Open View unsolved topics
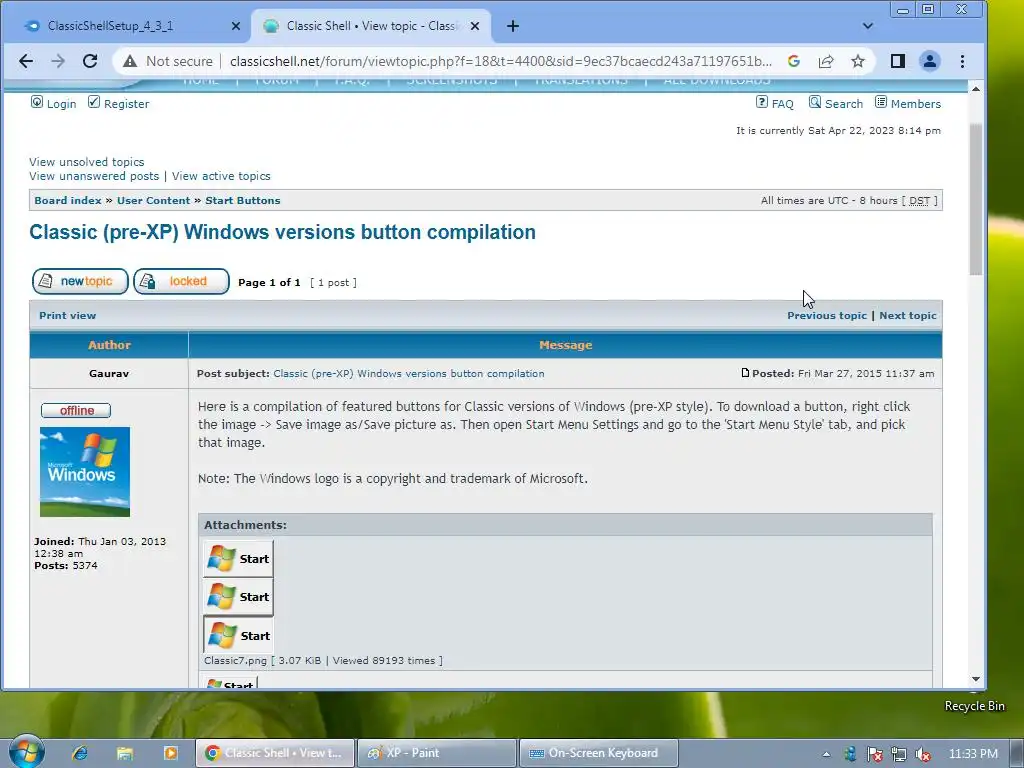The height and width of the screenshot is (768, 1024). (86, 161)
